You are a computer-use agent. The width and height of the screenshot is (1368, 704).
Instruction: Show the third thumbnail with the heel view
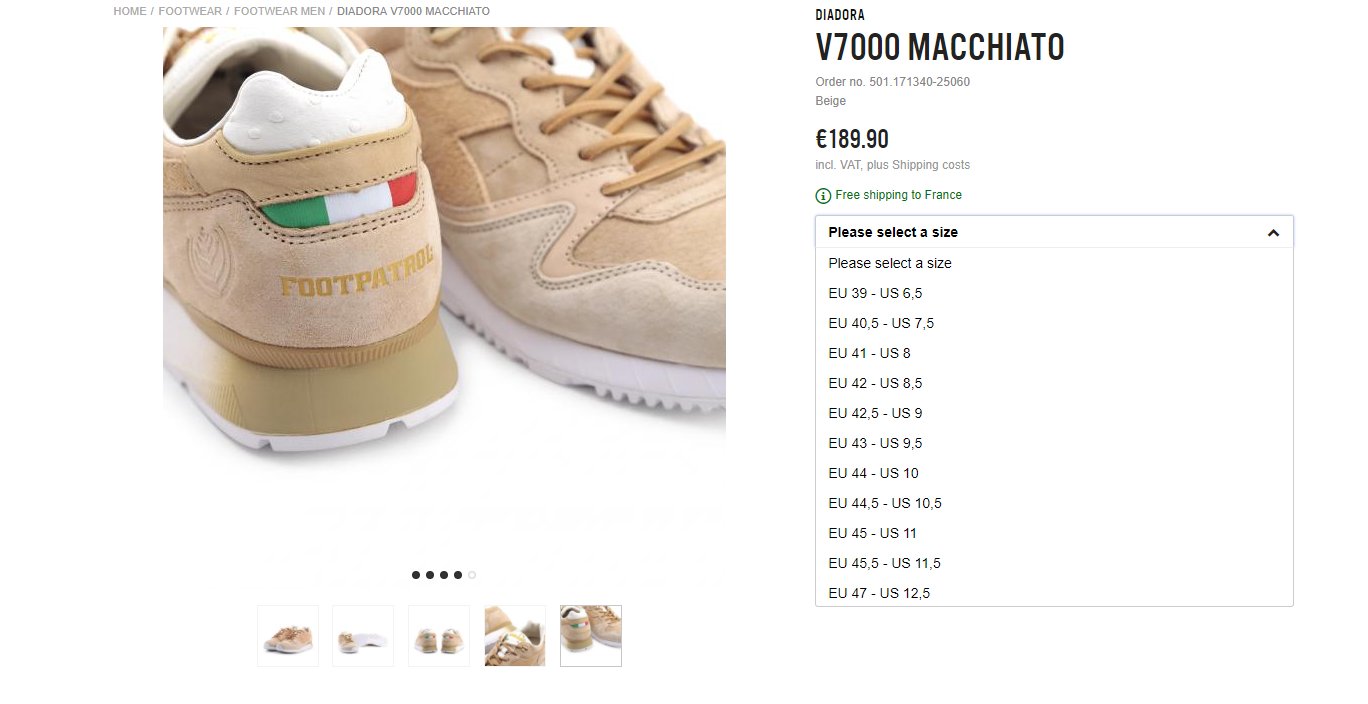(439, 636)
